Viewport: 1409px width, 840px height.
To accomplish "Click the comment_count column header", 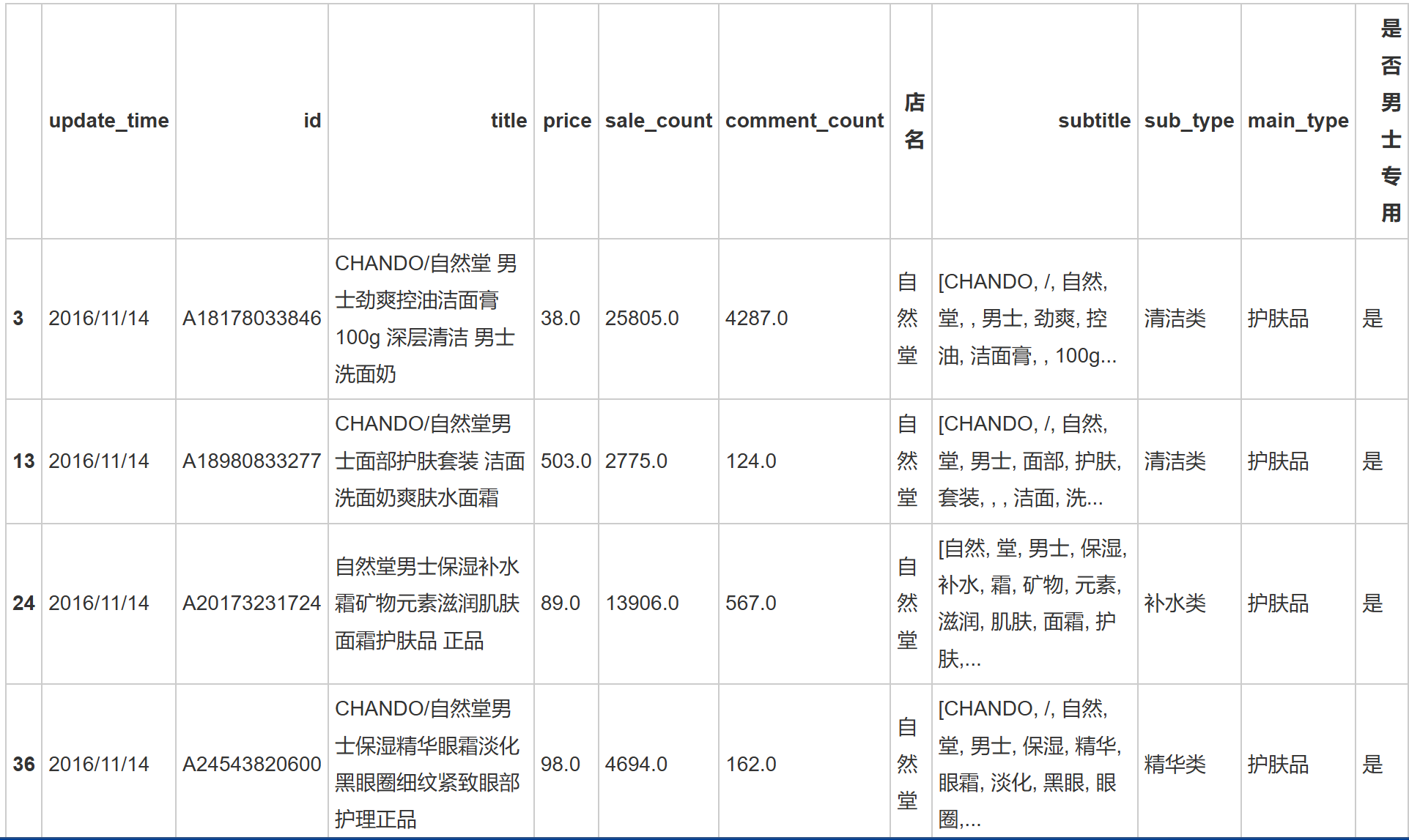I will (805, 121).
